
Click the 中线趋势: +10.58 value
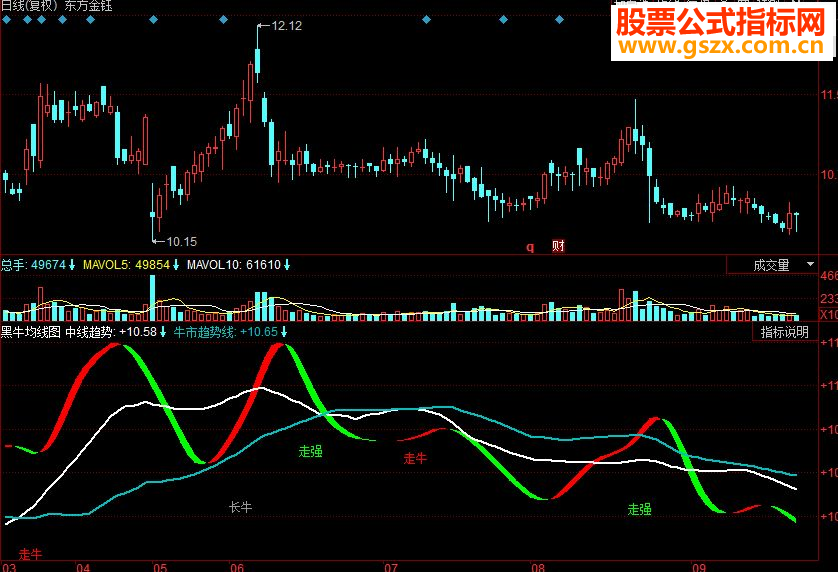(111, 332)
